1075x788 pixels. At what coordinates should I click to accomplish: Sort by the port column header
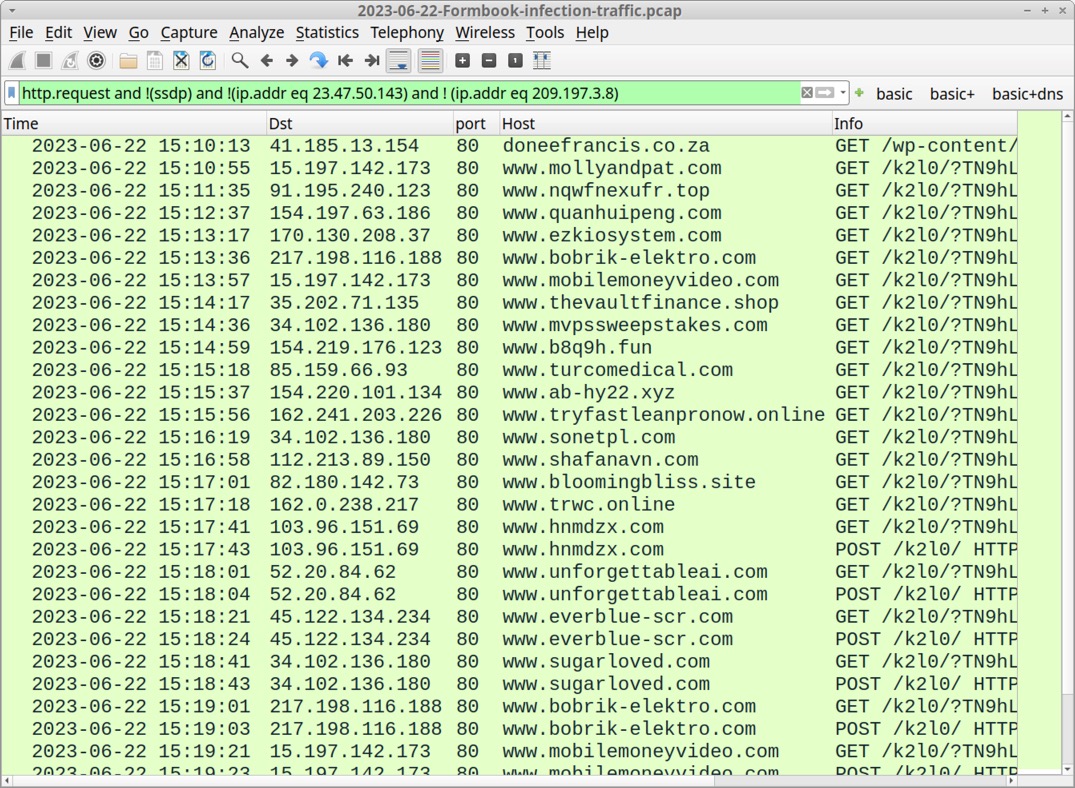pos(476,123)
